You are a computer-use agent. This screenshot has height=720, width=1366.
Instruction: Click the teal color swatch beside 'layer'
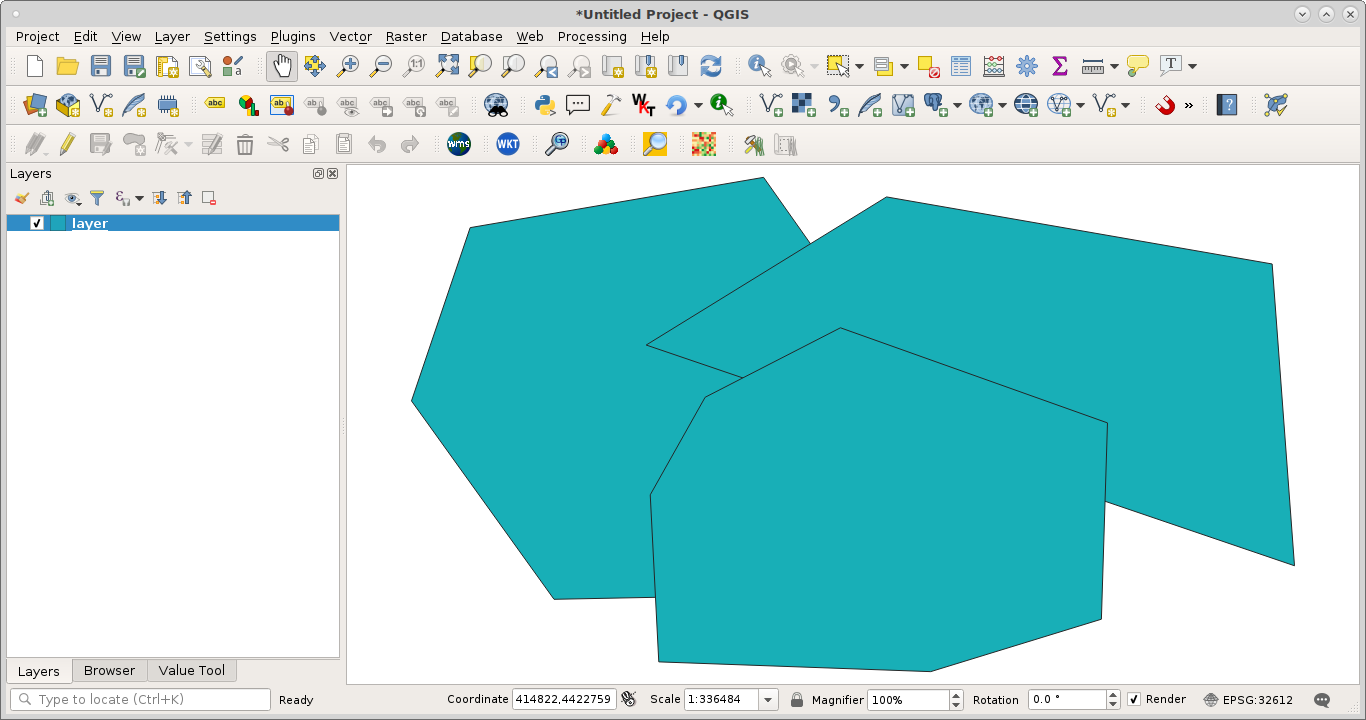(57, 223)
